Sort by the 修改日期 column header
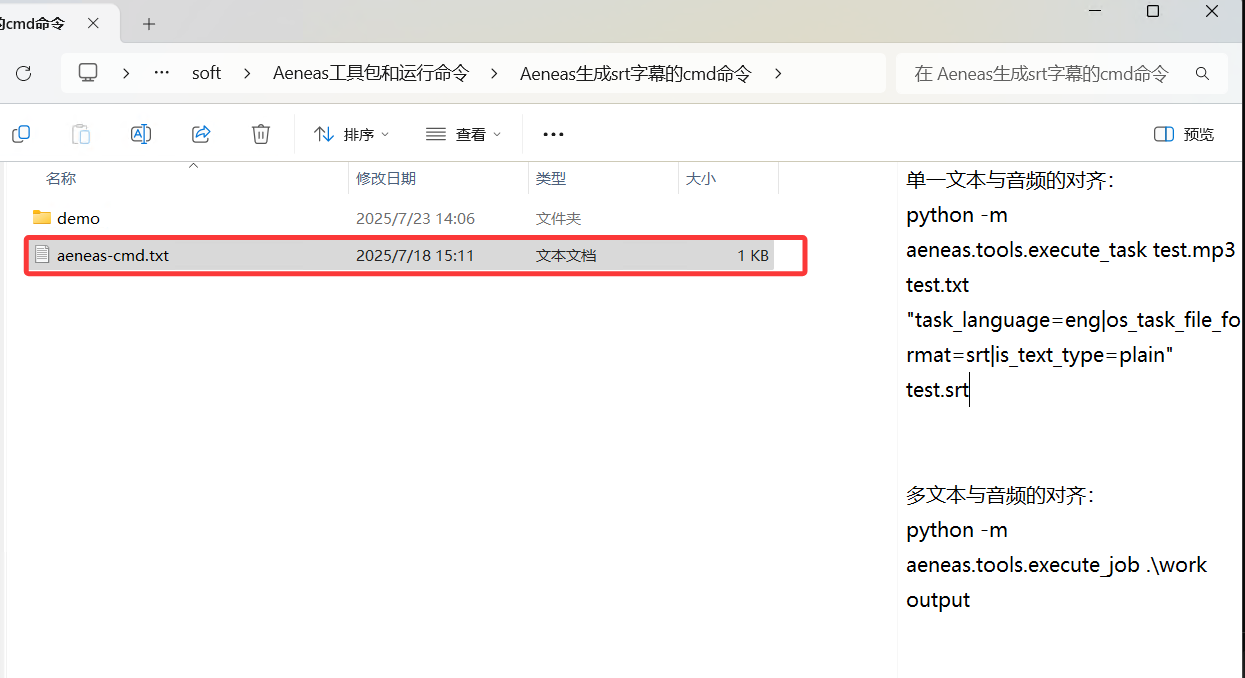This screenshot has height=678, width=1245. pyautogui.click(x=386, y=178)
